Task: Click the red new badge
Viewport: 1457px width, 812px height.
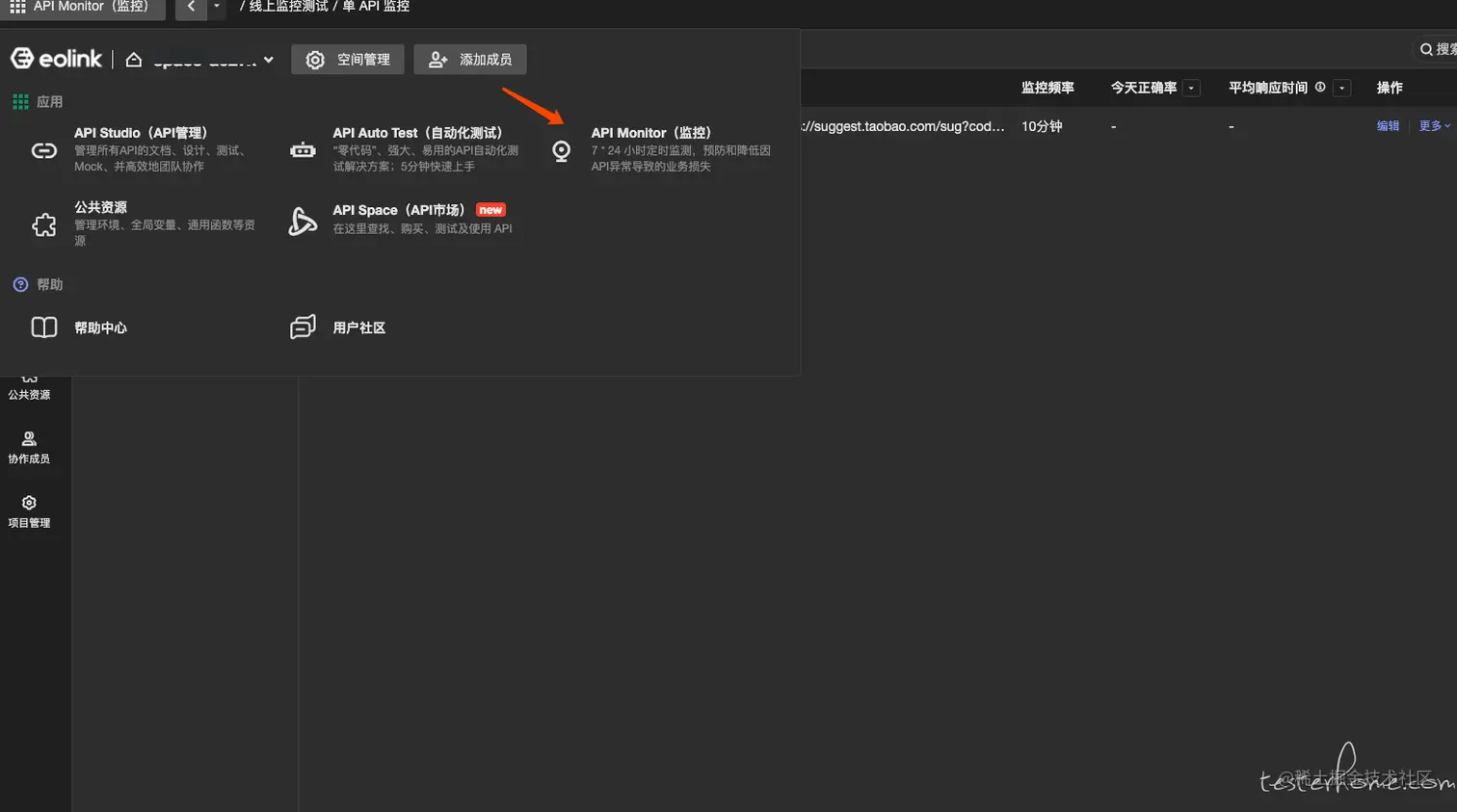Action: point(490,210)
